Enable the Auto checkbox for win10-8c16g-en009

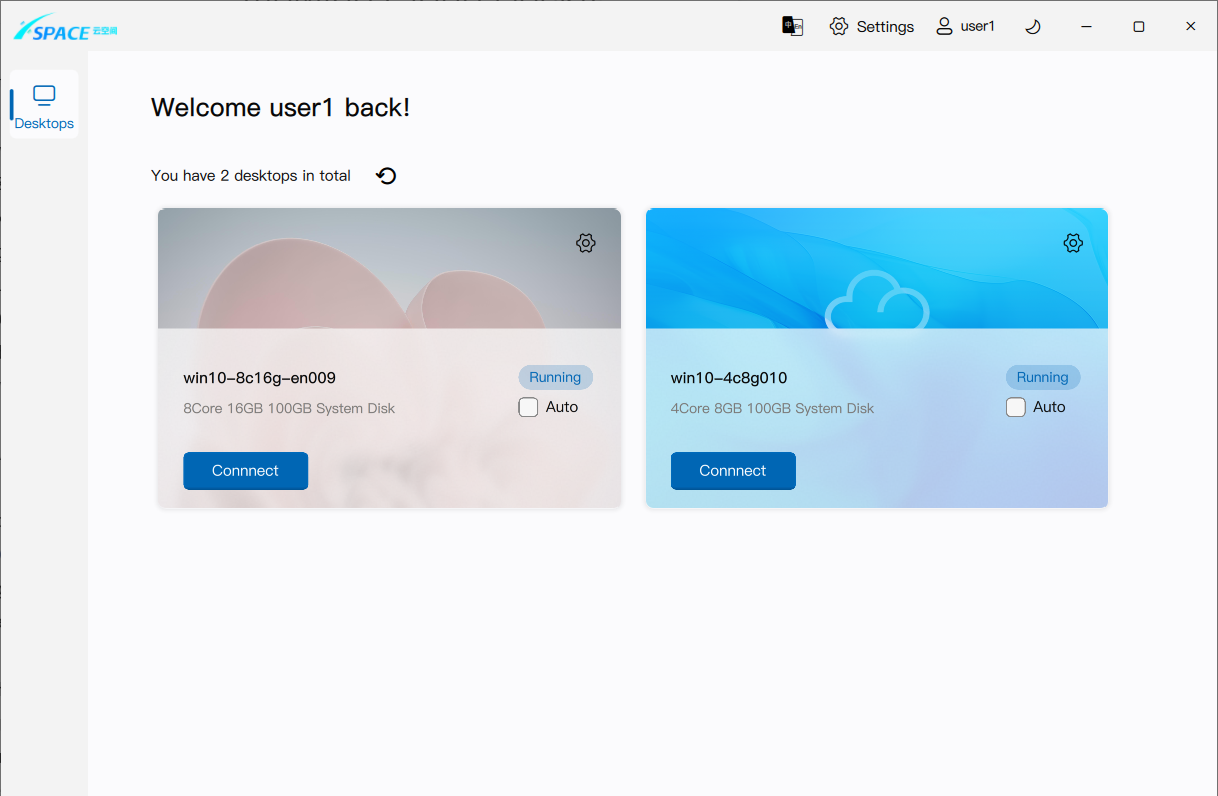coord(529,407)
